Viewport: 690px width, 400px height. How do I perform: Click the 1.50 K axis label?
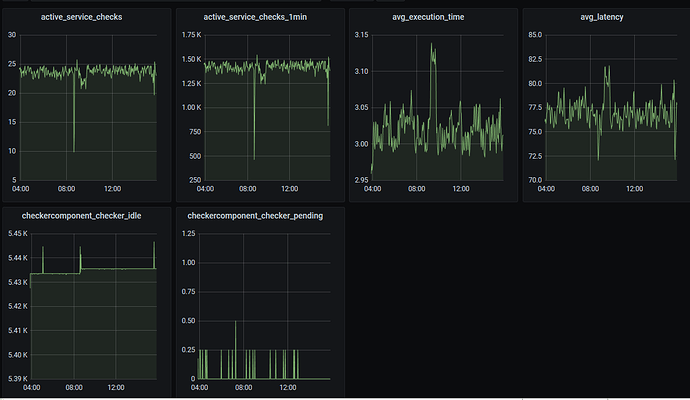pos(191,59)
